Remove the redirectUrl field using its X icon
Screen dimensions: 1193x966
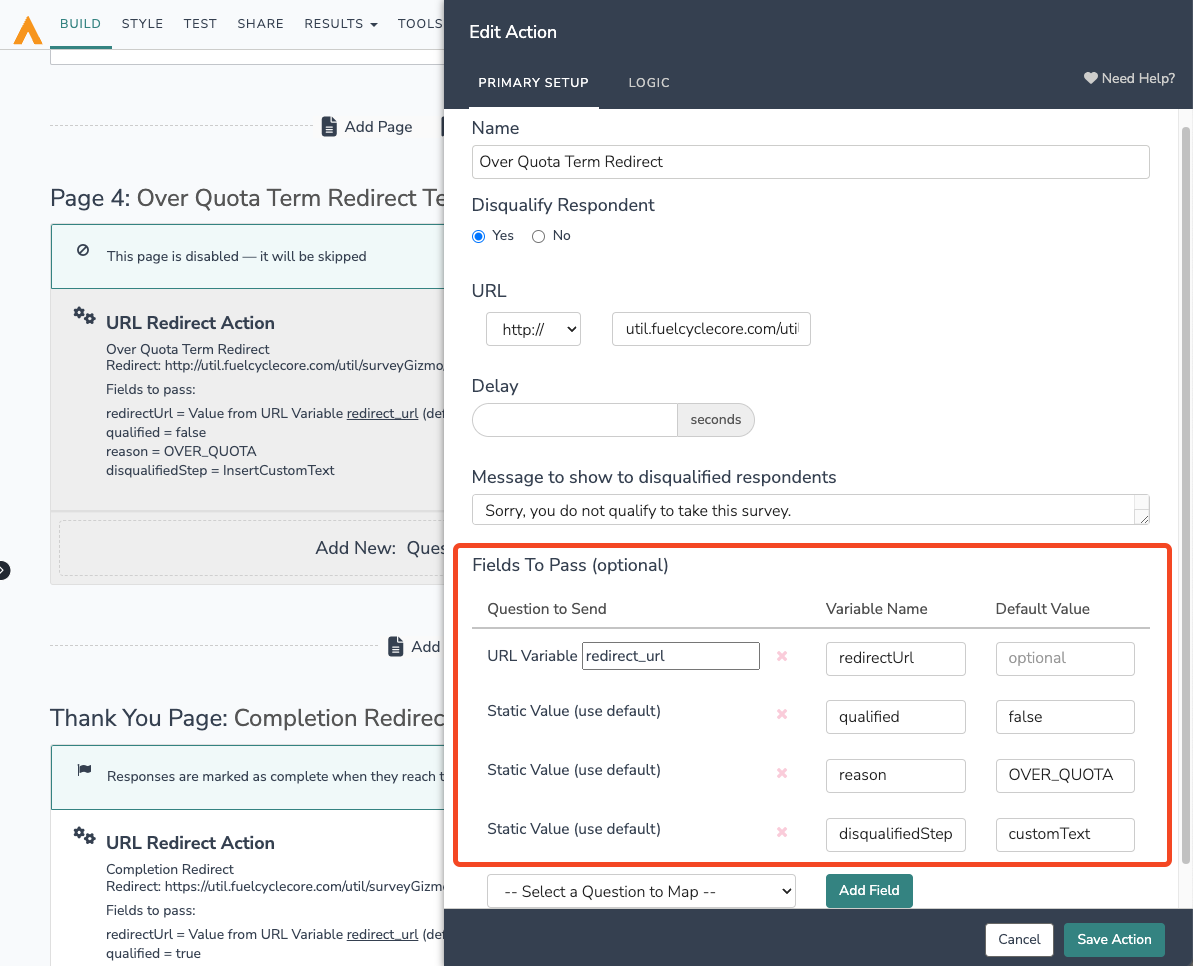[782, 657]
